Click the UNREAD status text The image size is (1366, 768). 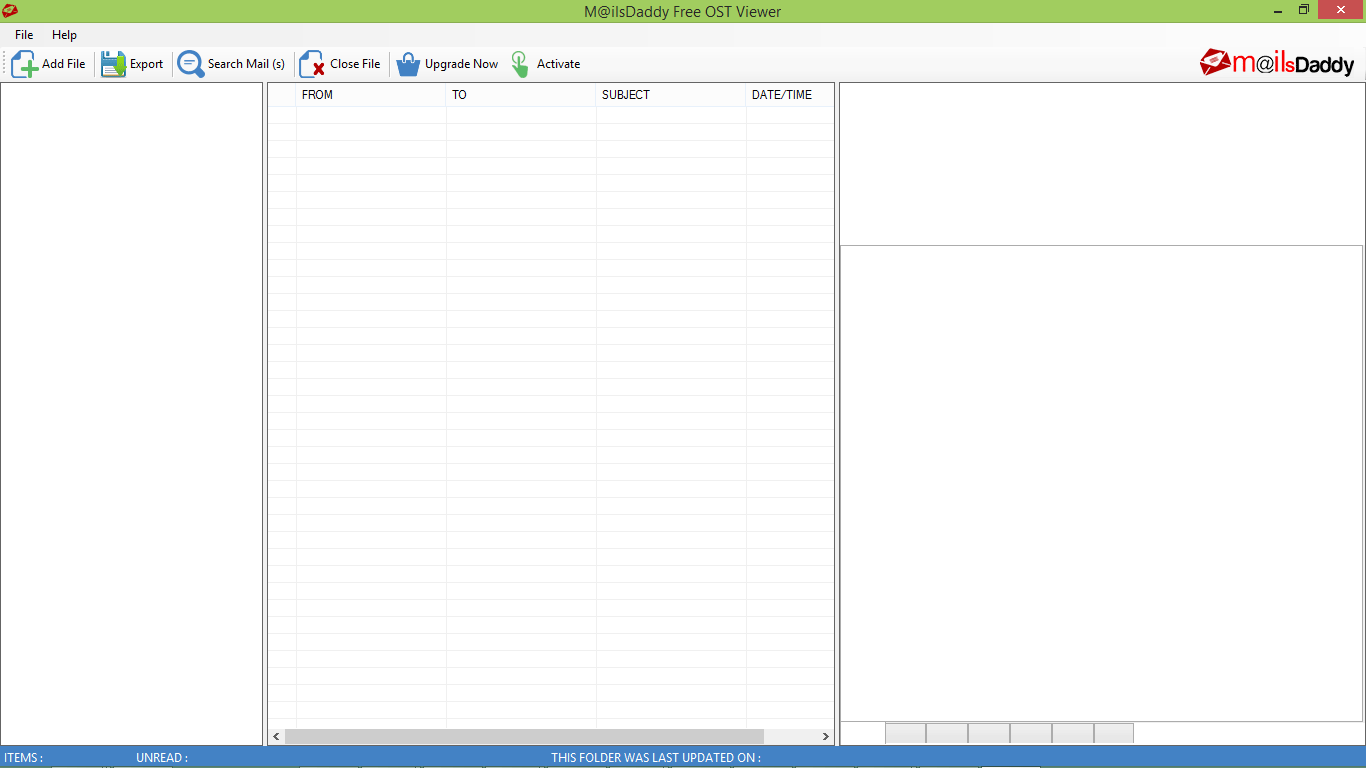point(162,758)
